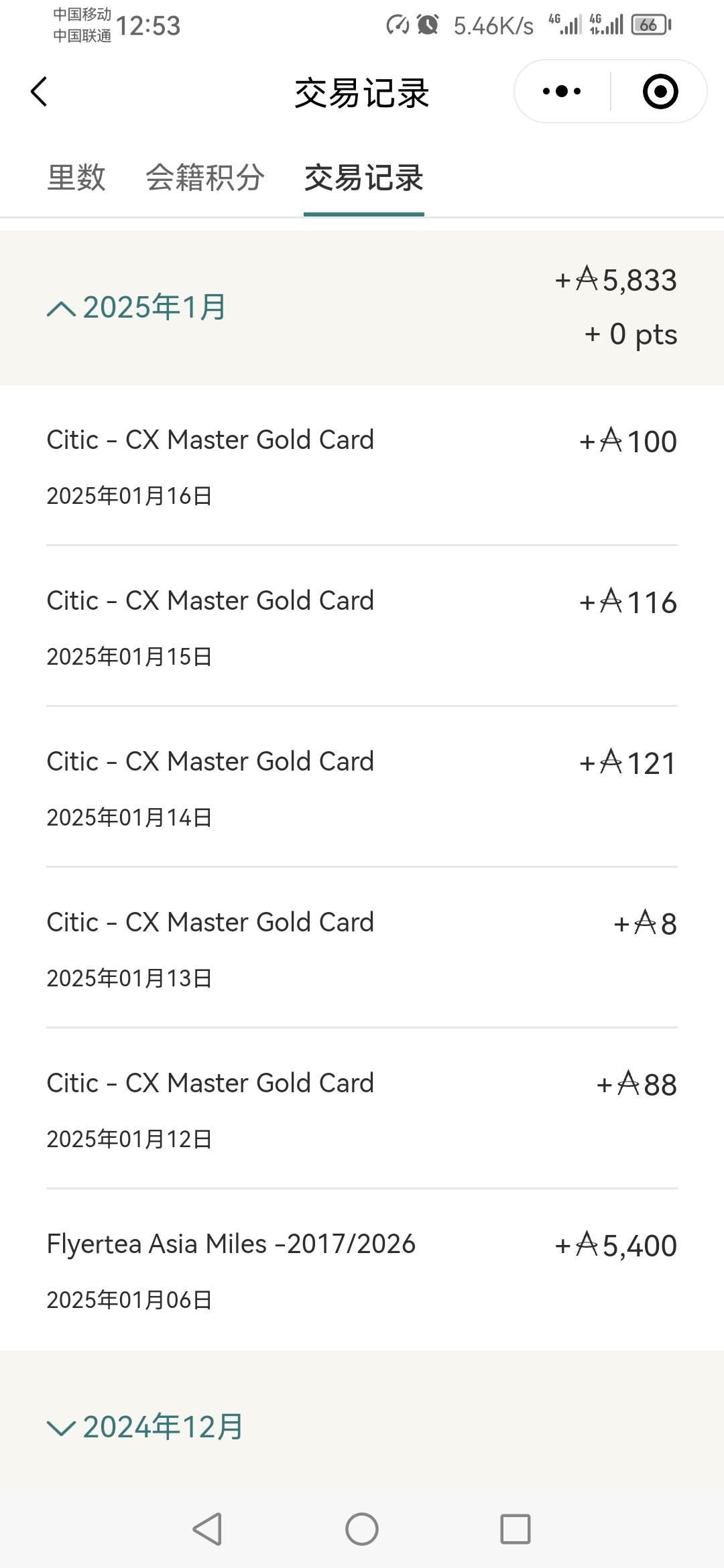Open the Citic transaction dated 2025年01月13日
The width and height of the screenshot is (724, 1568).
(362, 948)
